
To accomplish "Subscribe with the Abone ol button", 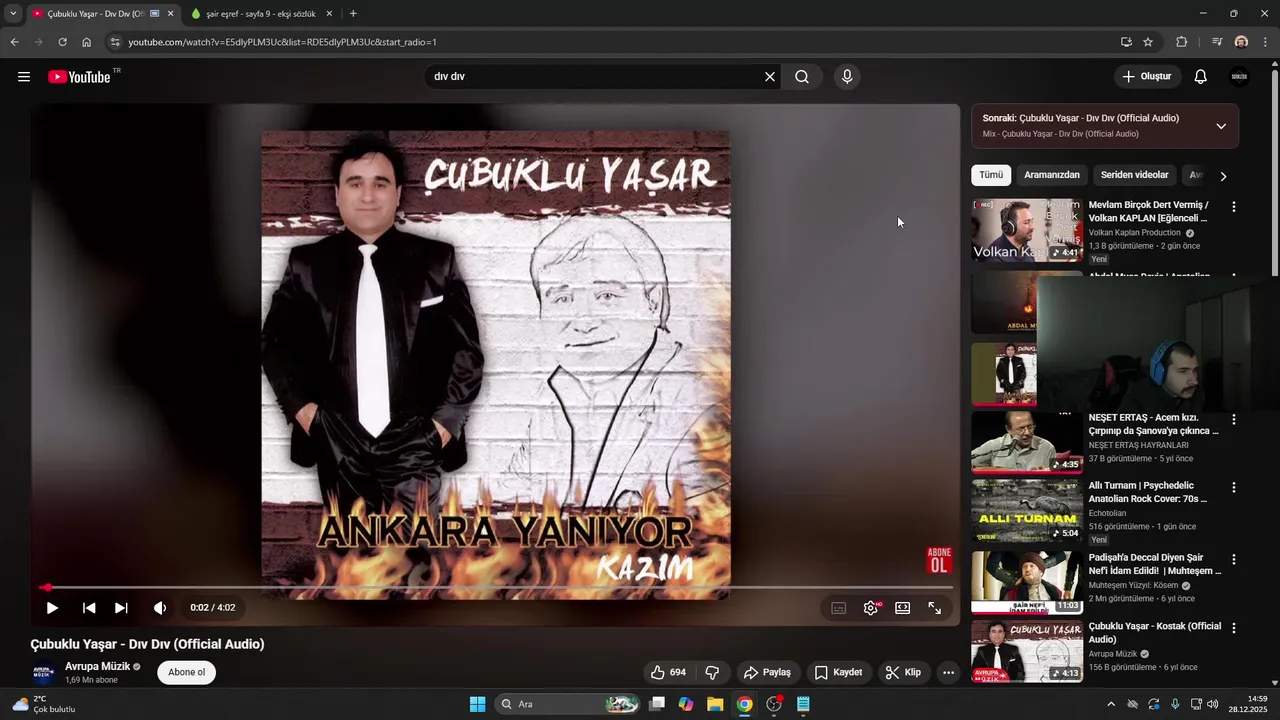I will pyautogui.click(x=186, y=673).
